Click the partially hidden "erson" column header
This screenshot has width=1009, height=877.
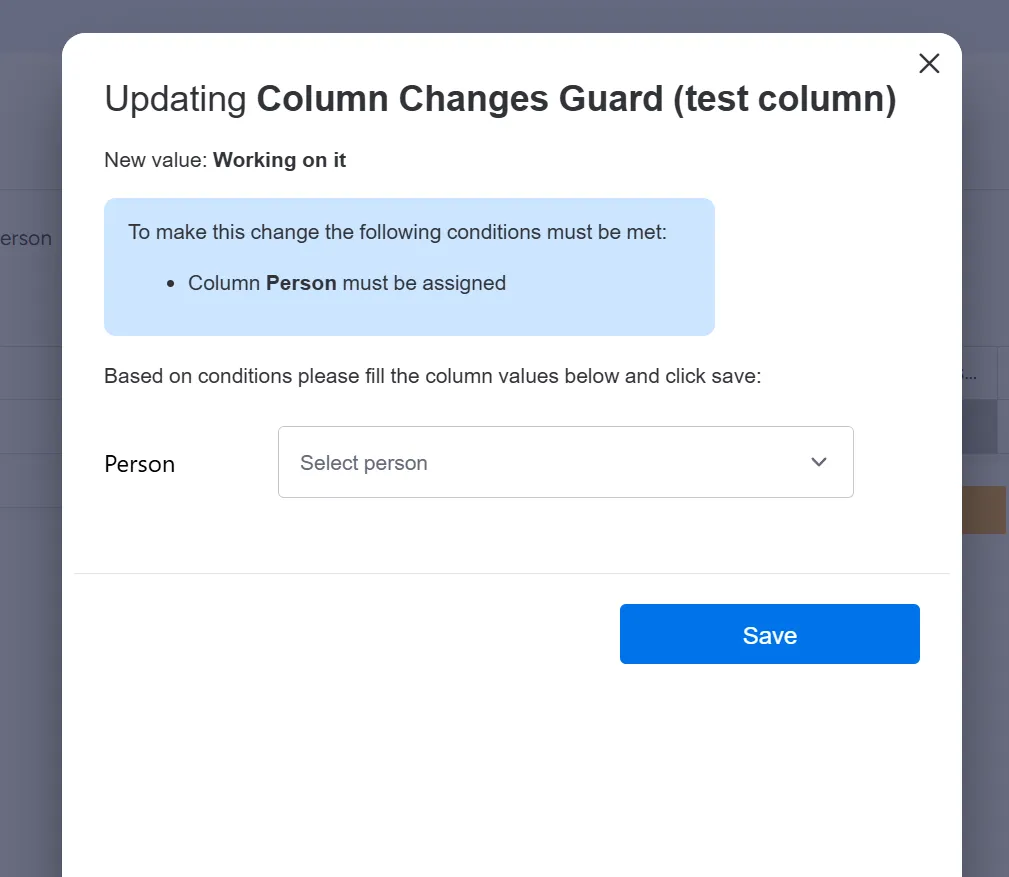28,240
